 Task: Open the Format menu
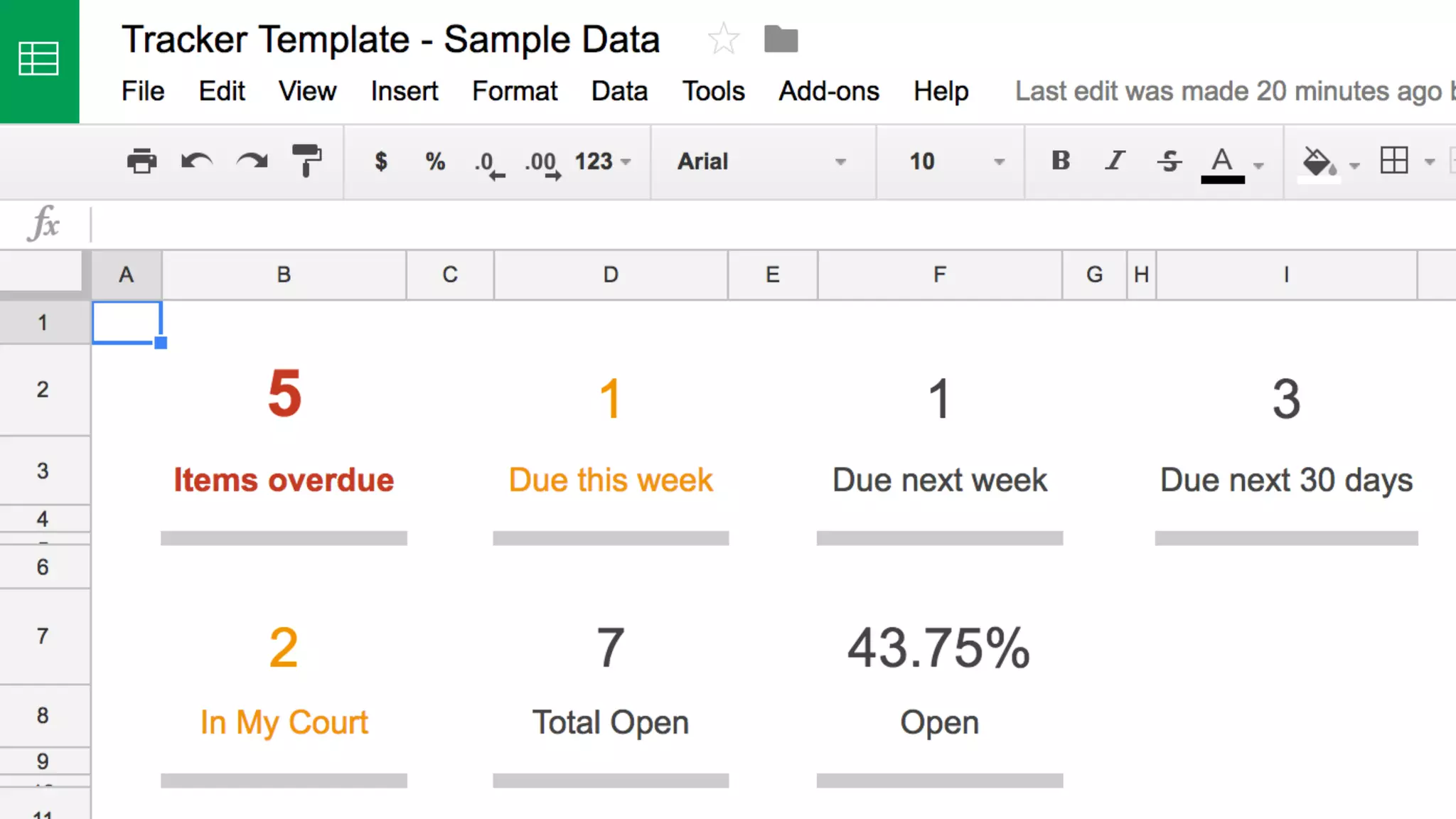coord(515,91)
